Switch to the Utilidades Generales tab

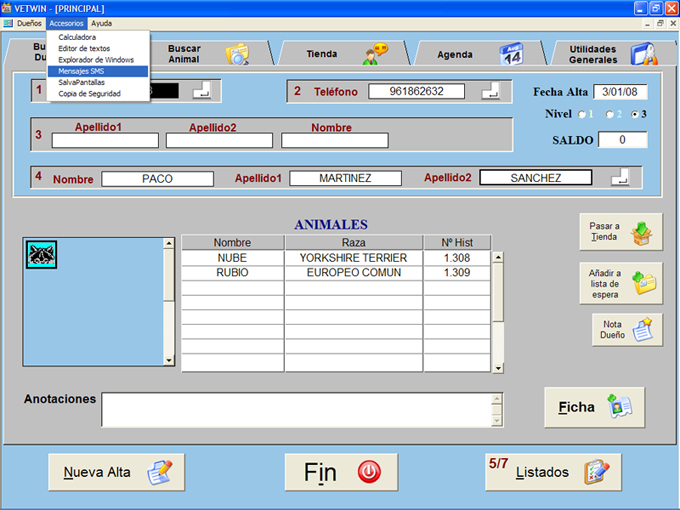pyautogui.click(x=612, y=54)
